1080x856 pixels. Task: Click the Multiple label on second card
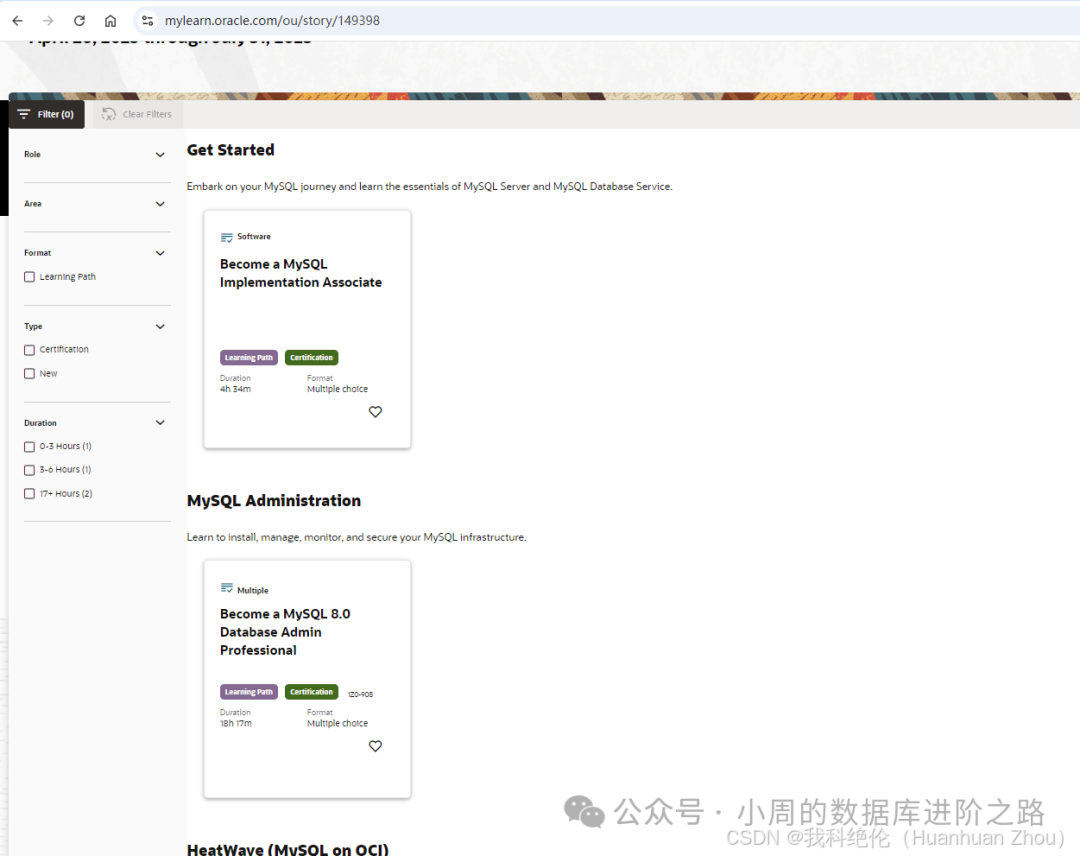[x=253, y=591]
